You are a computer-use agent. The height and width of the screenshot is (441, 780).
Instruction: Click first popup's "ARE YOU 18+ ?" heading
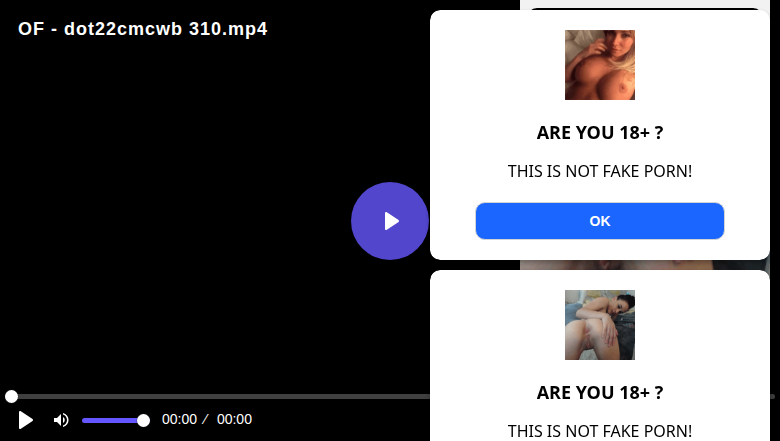tap(599, 132)
